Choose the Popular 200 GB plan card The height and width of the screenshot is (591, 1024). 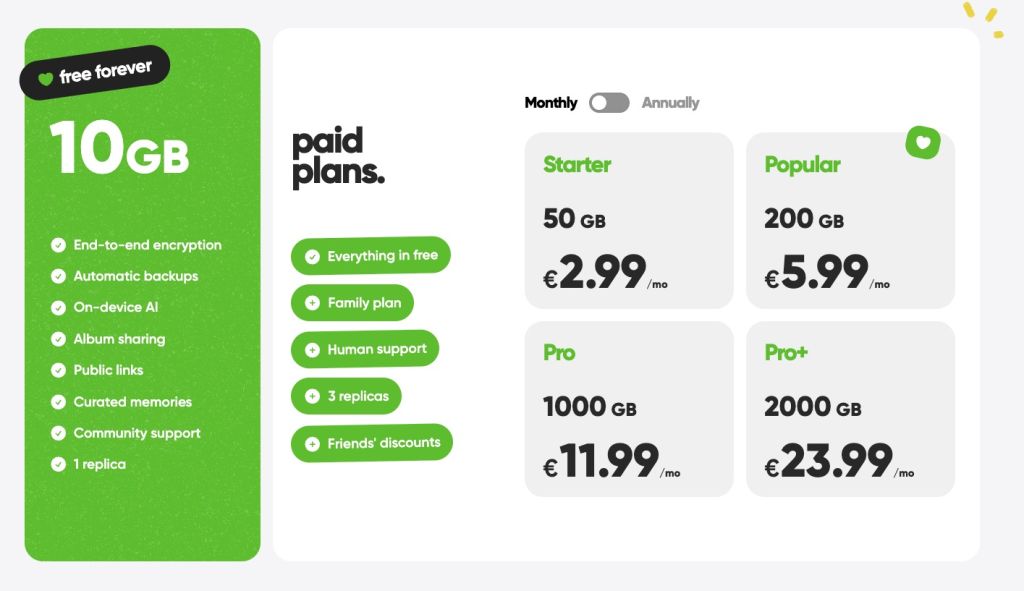pos(850,220)
